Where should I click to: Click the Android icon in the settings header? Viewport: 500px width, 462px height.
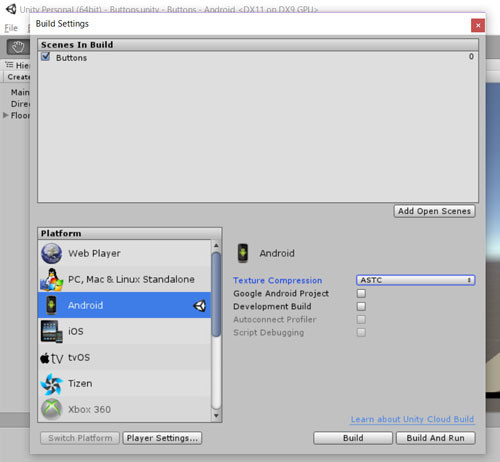tap(243, 253)
